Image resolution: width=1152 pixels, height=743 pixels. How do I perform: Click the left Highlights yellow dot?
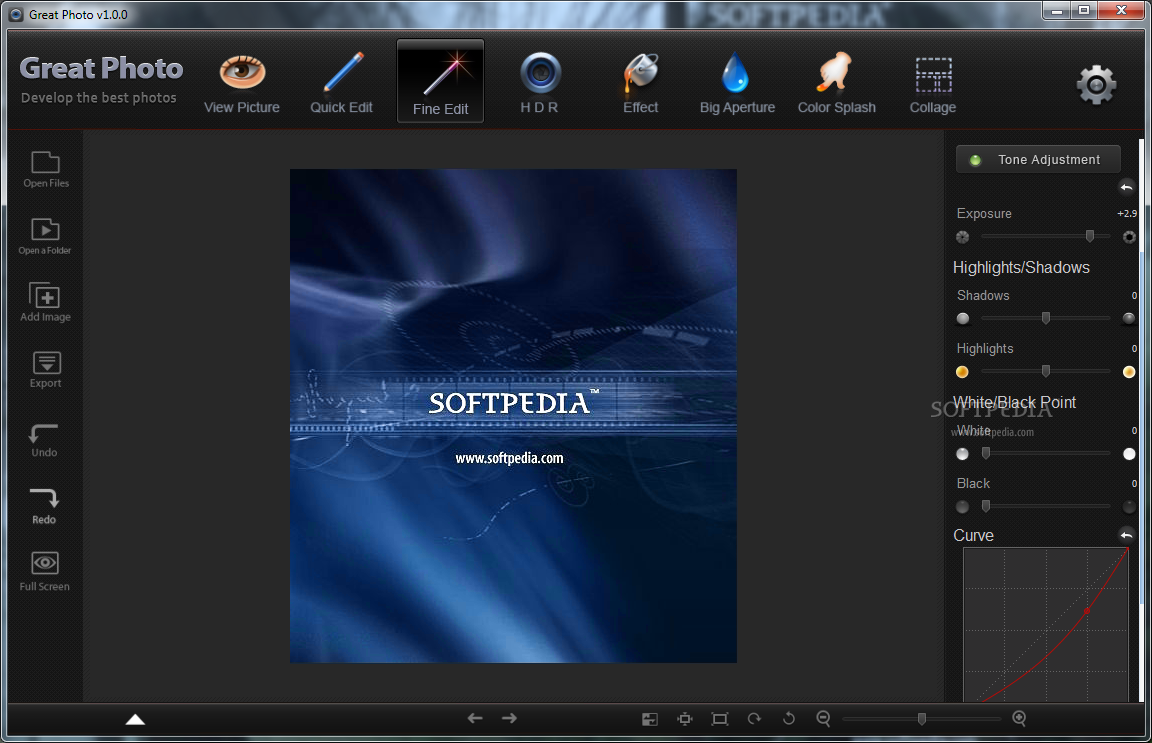(x=962, y=372)
